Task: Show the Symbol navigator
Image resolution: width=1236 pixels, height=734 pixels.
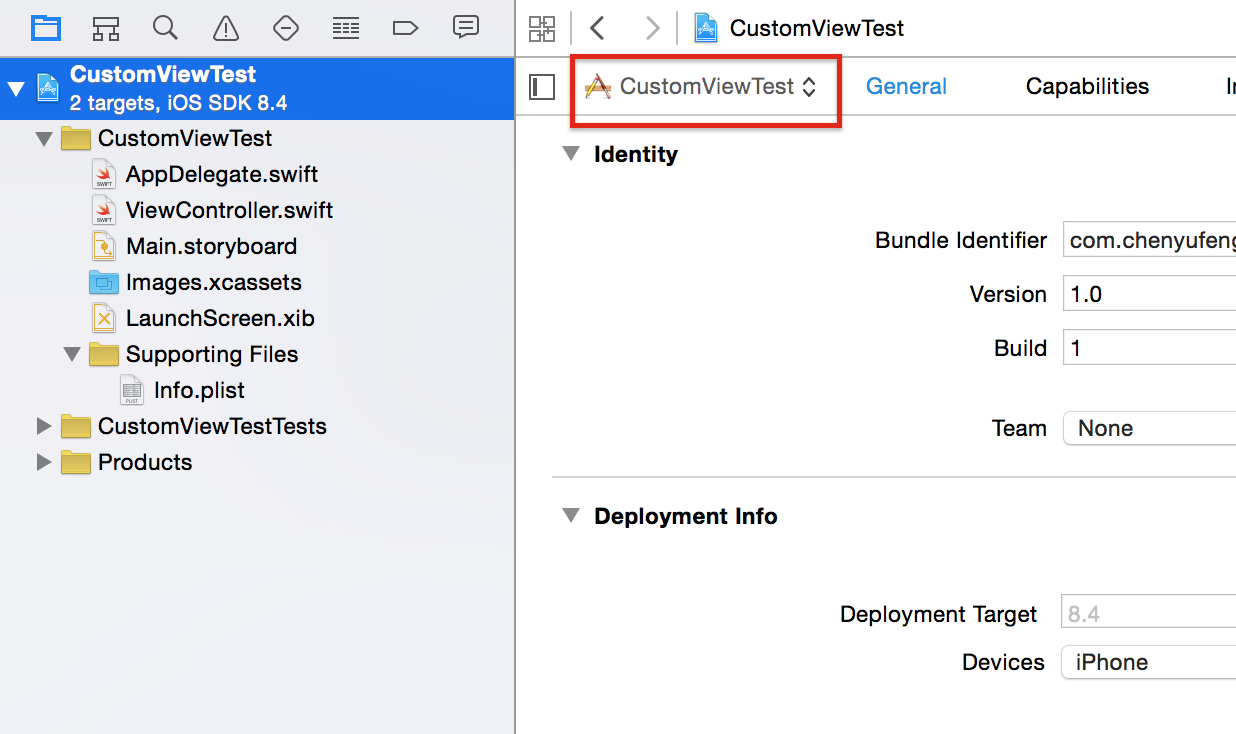Action: click(x=106, y=27)
